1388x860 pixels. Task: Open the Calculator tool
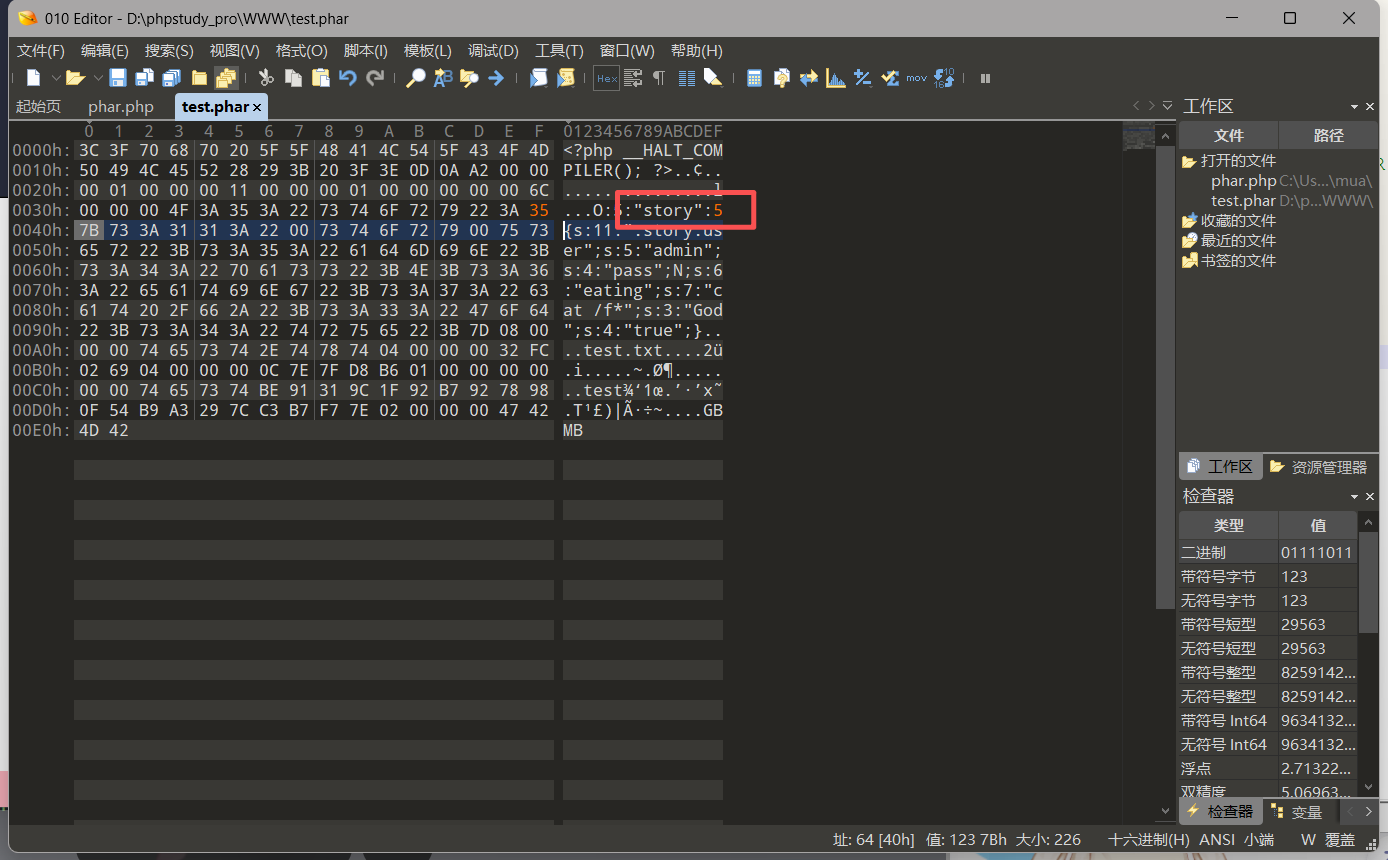click(x=755, y=78)
